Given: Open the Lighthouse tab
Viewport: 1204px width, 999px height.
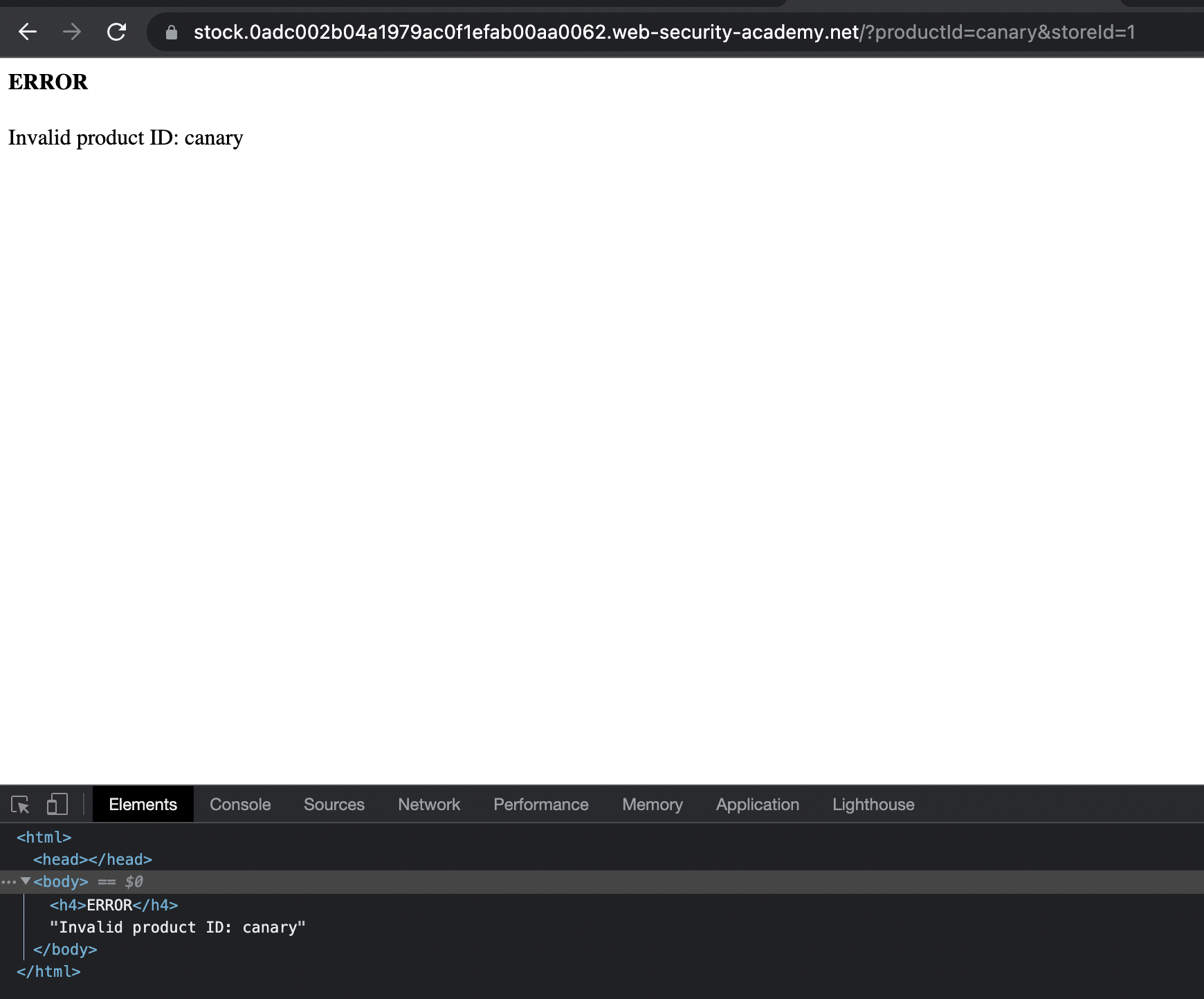Looking at the screenshot, I should click(x=873, y=805).
